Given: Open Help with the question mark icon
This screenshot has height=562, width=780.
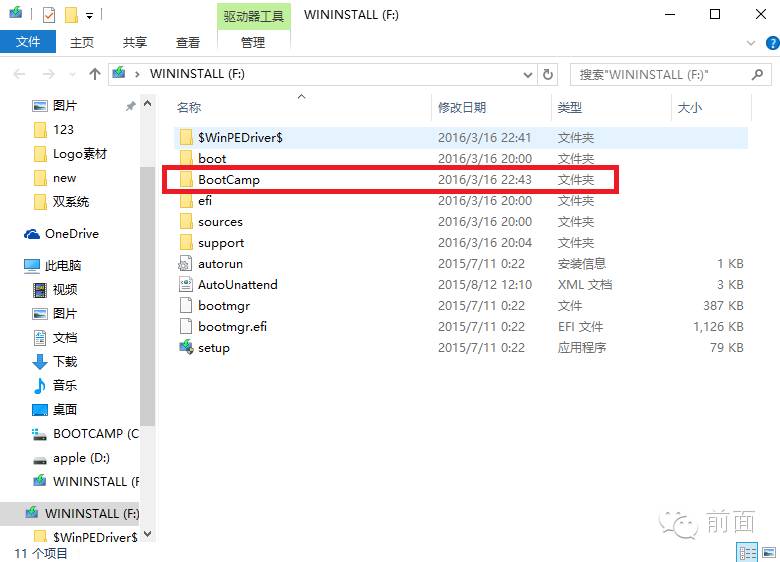Looking at the screenshot, I should (x=773, y=43).
